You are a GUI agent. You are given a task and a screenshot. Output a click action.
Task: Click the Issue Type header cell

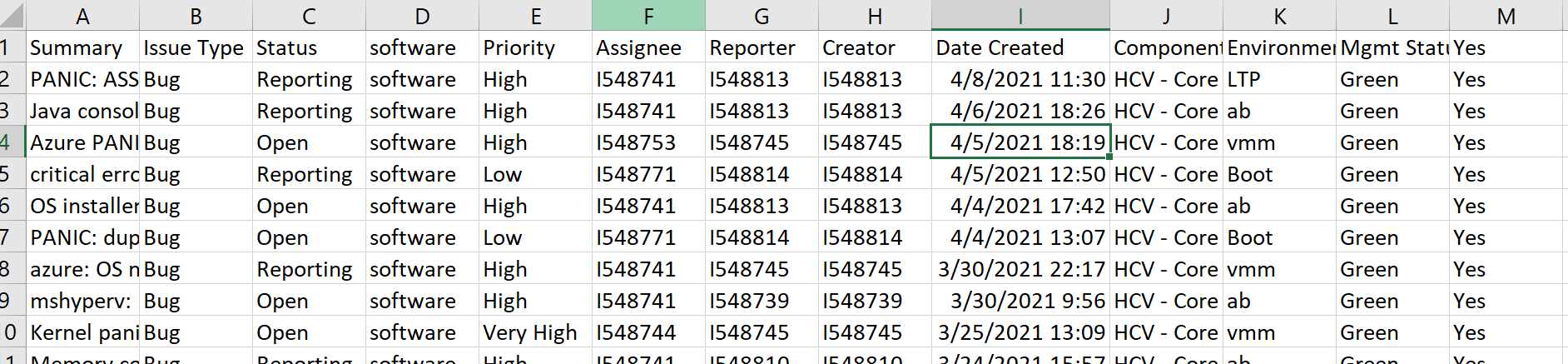click(196, 47)
